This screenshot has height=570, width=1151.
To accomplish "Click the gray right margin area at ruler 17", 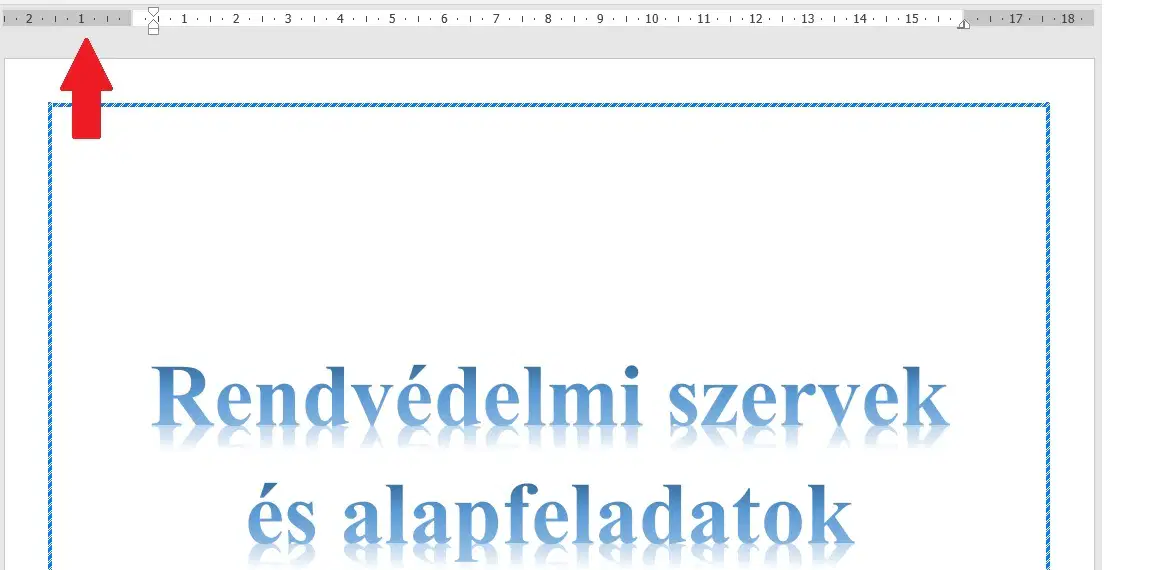I will click(1015, 19).
